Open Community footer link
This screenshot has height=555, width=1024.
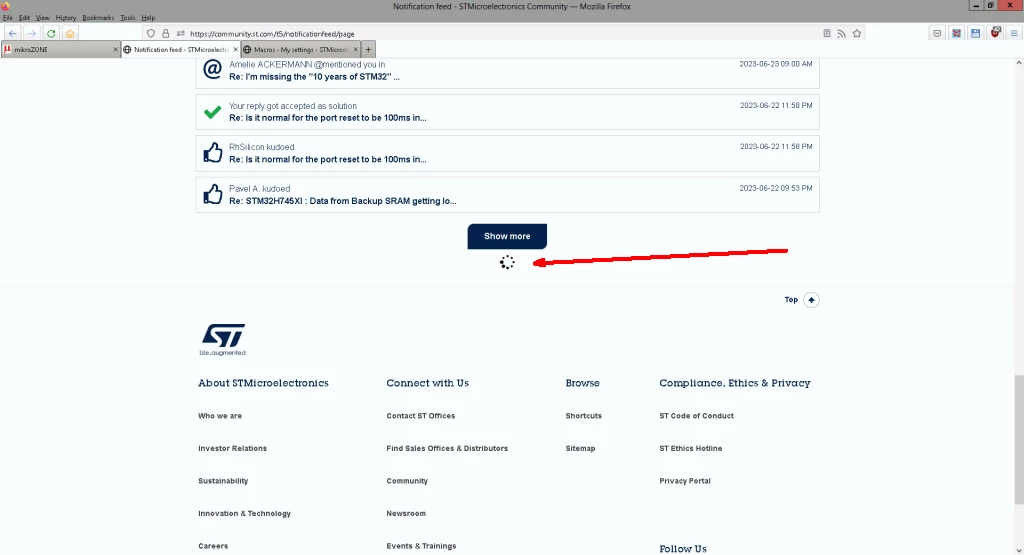click(x=407, y=481)
